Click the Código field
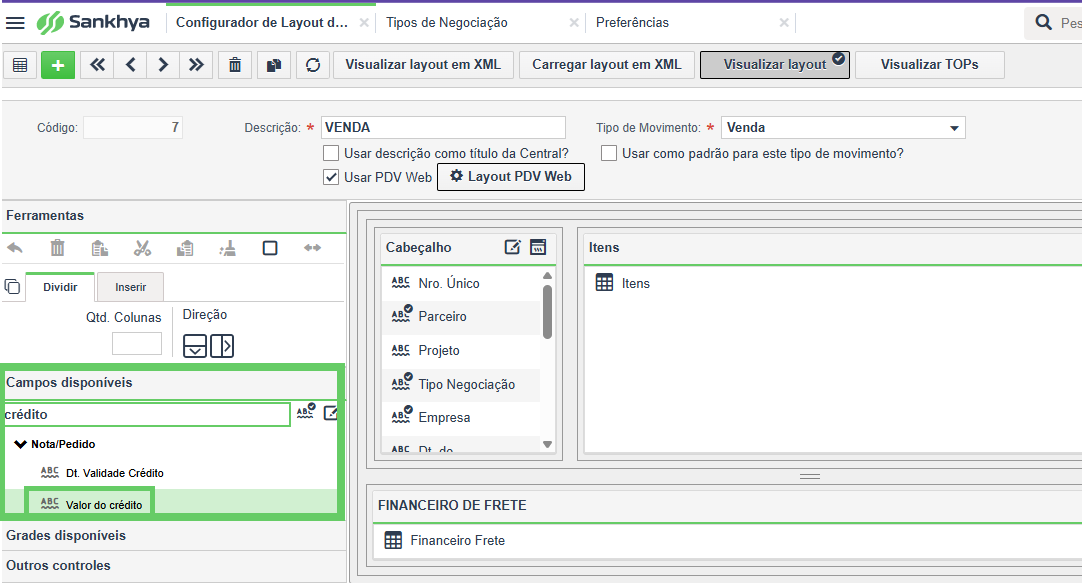Viewport: 1082px width, 583px height. pyautogui.click(x=132, y=128)
